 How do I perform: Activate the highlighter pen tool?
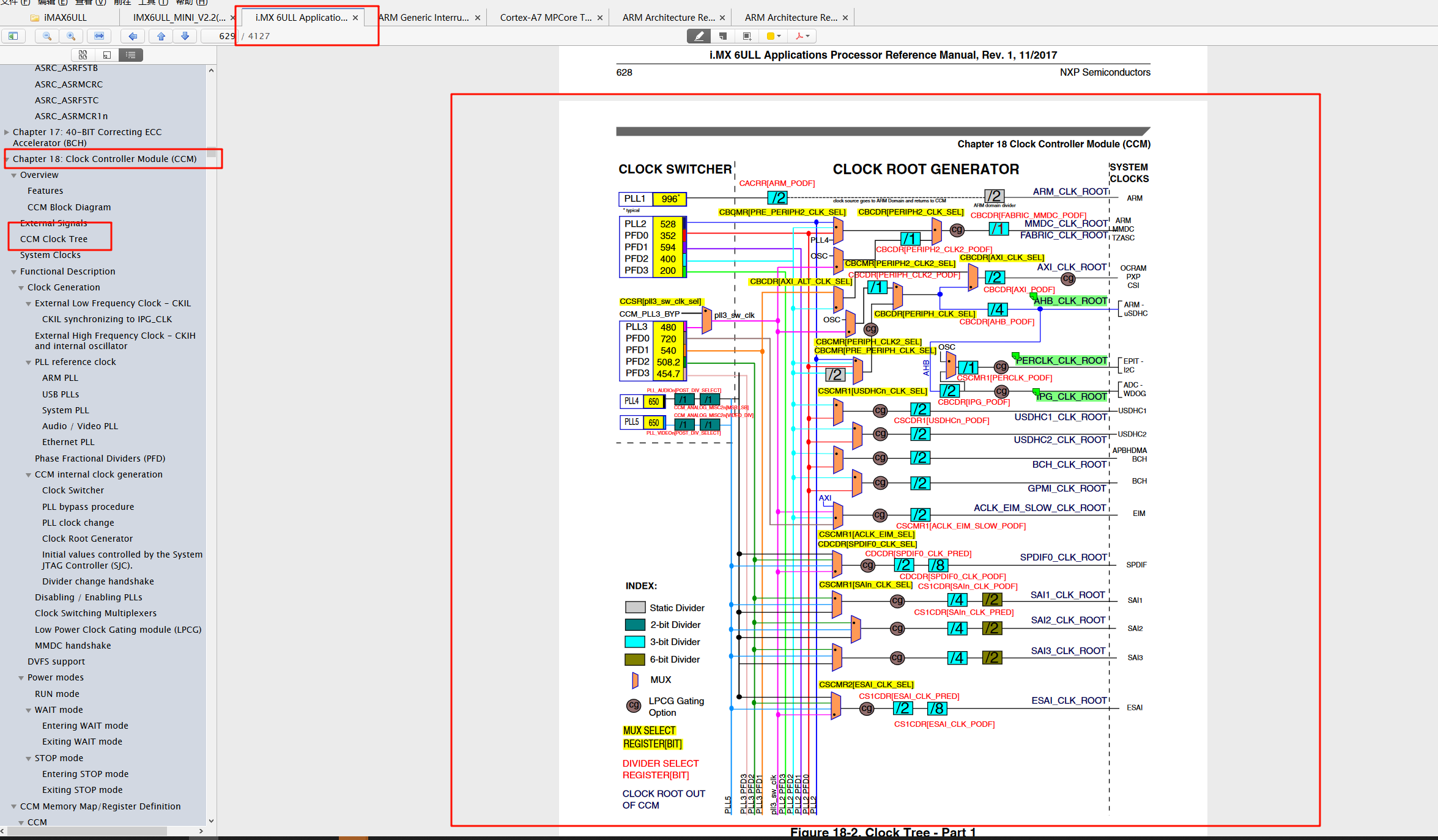[x=699, y=36]
